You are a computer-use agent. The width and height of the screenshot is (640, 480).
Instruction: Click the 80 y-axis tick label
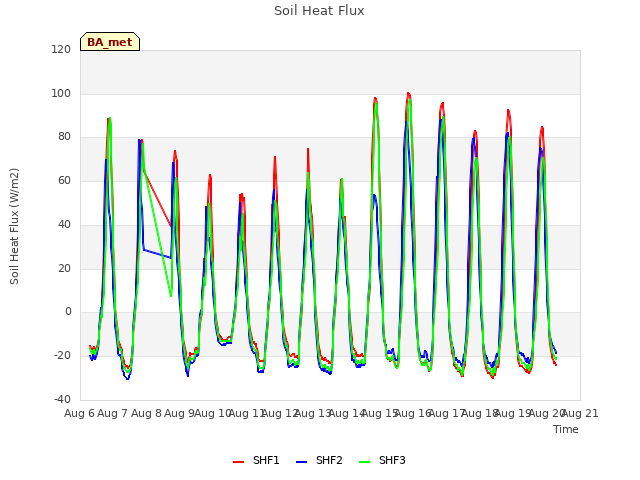[x=64, y=137]
